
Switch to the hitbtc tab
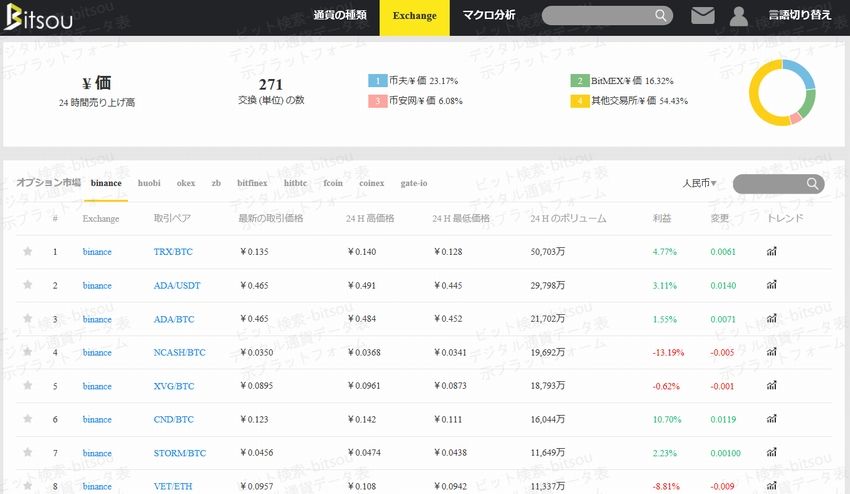tap(295, 183)
